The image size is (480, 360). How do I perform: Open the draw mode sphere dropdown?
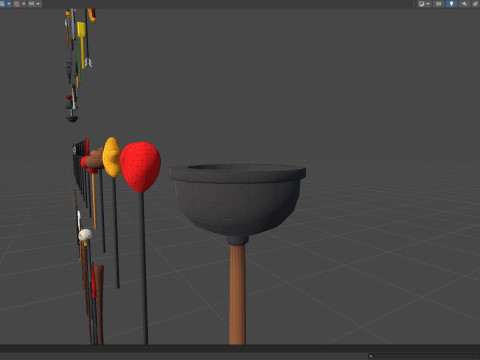424,4
